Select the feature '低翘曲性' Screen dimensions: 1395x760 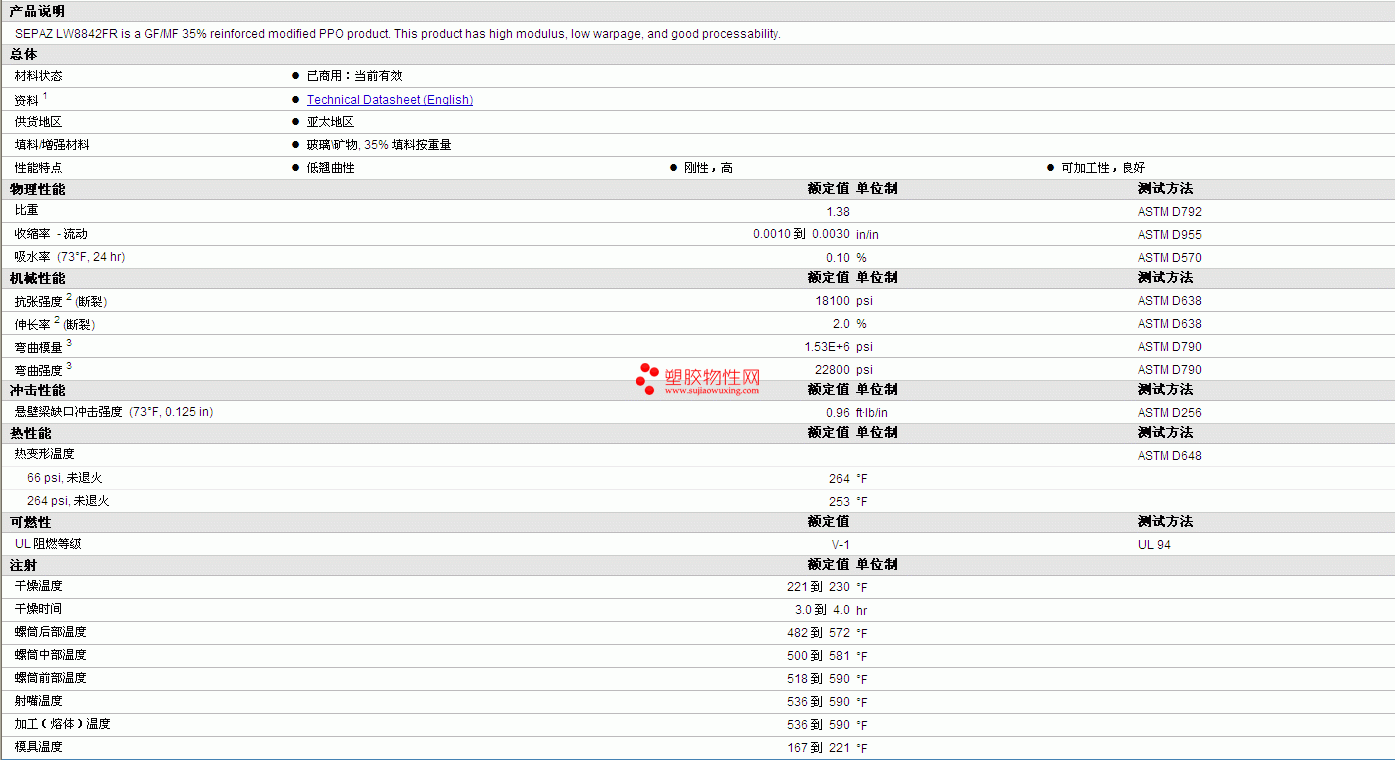pos(330,168)
